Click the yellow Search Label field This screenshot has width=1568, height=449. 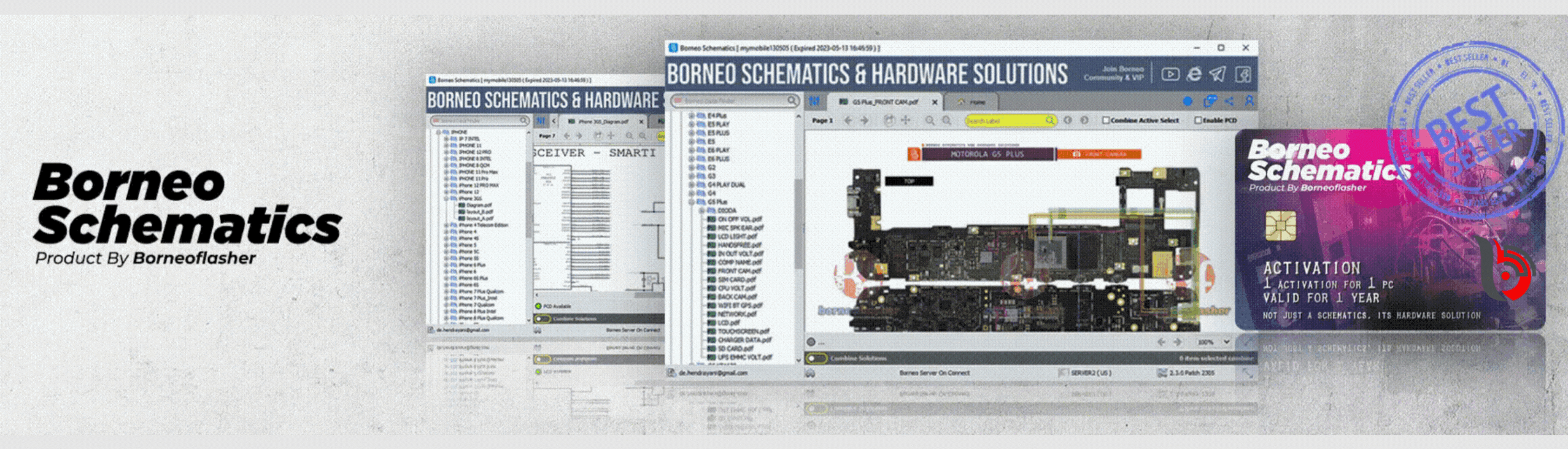[x=1005, y=121]
